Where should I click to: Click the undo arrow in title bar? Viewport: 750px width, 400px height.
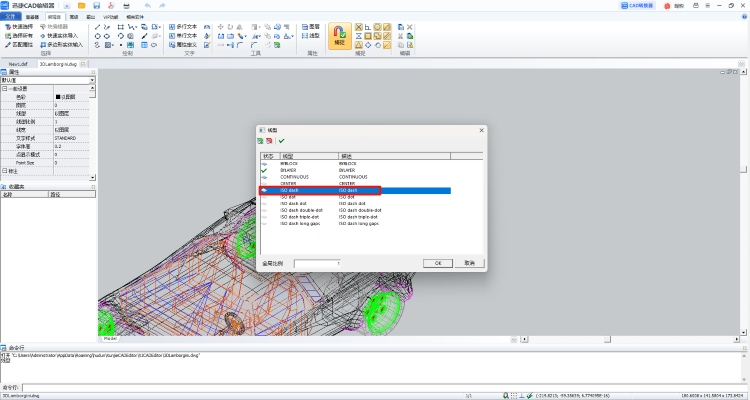[x=147, y=6]
